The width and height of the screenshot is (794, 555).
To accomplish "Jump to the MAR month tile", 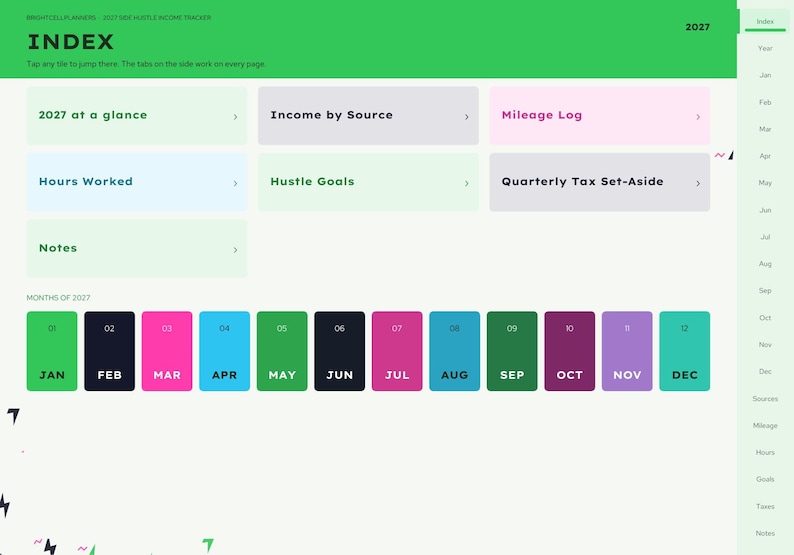I will click(167, 351).
